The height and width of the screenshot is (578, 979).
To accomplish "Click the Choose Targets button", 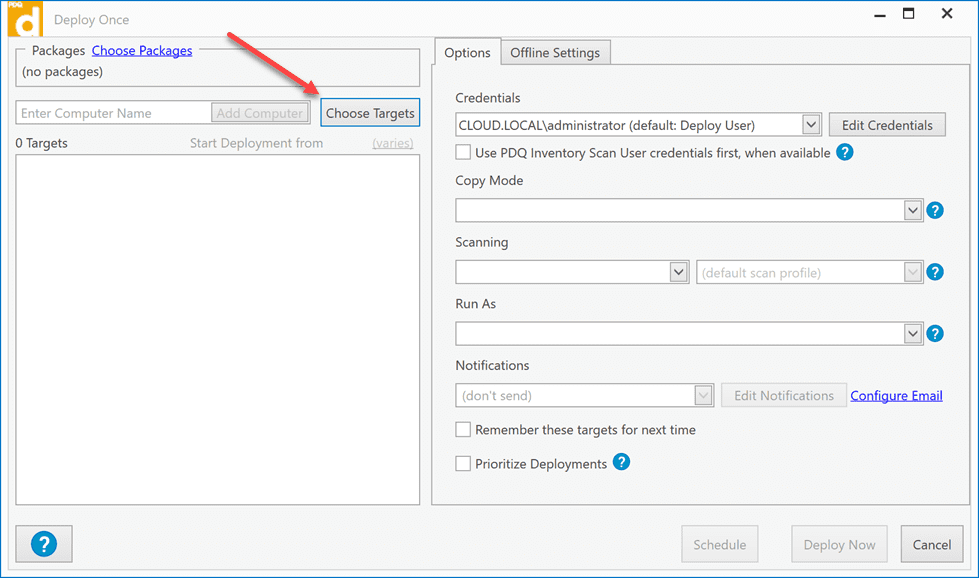I will (x=370, y=113).
